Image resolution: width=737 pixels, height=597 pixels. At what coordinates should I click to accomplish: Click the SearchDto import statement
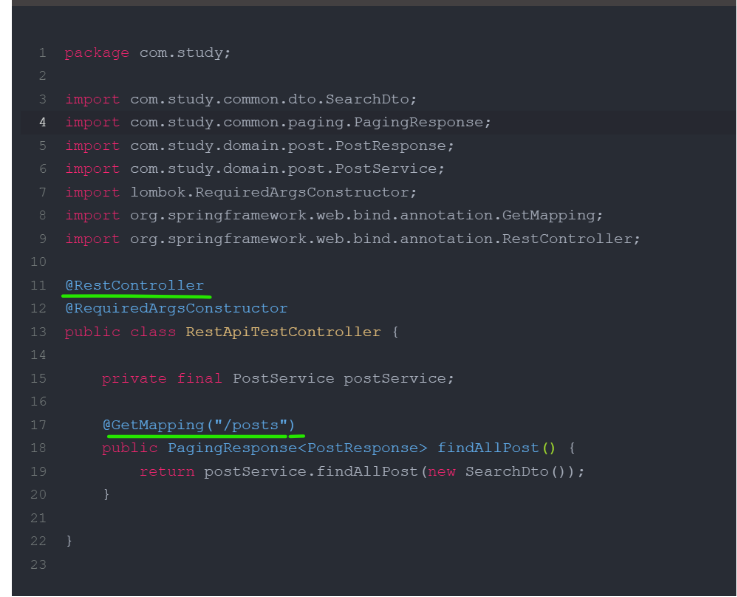click(241, 99)
